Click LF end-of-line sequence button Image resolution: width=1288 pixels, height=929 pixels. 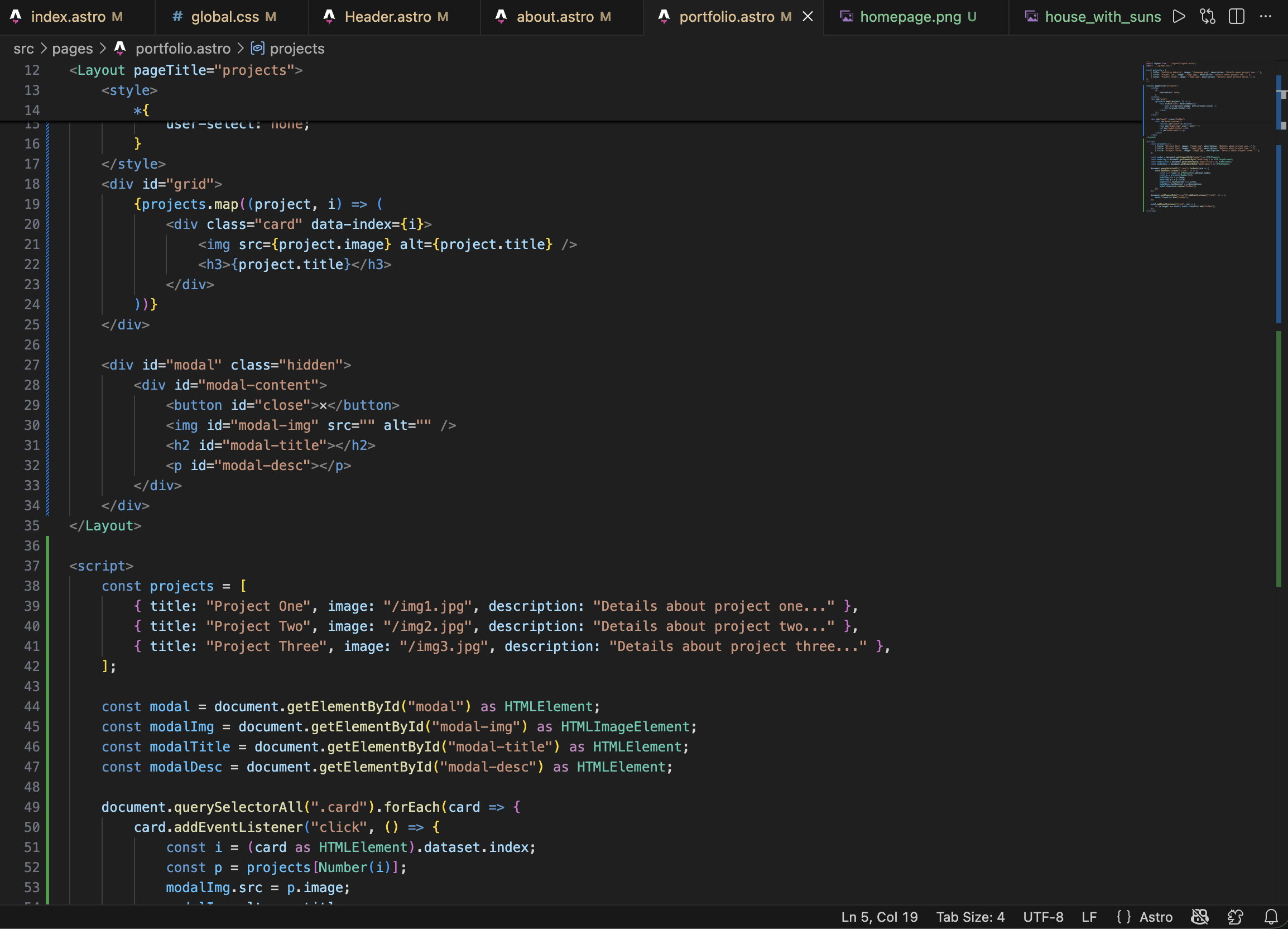1089,917
